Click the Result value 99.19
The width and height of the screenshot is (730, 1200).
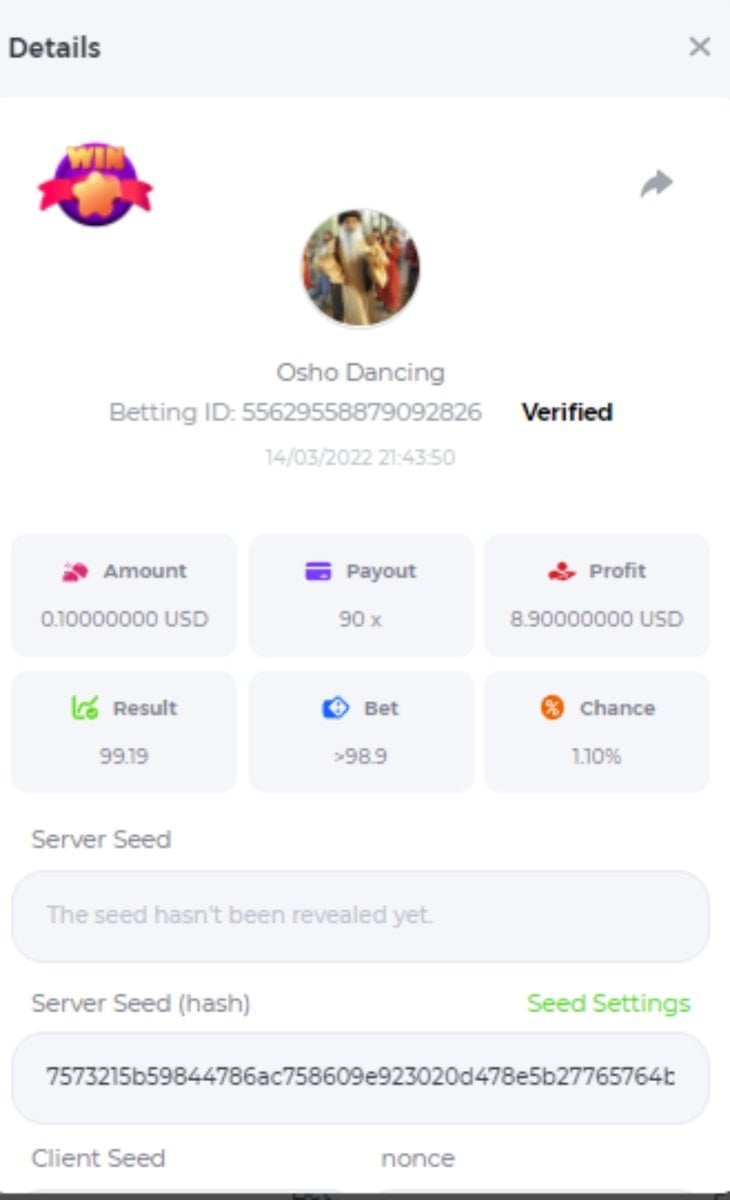point(124,756)
